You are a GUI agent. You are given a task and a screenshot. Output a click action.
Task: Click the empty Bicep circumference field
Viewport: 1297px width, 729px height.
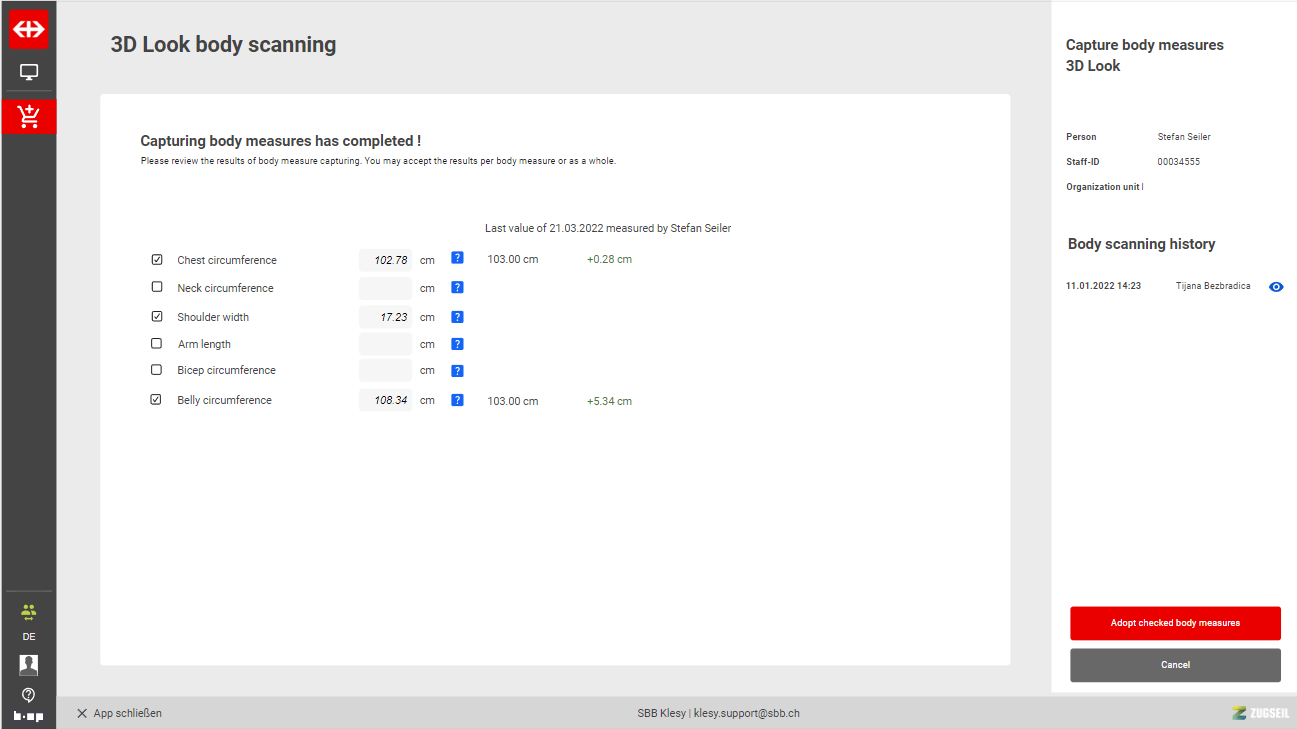pyautogui.click(x=386, y=370)
